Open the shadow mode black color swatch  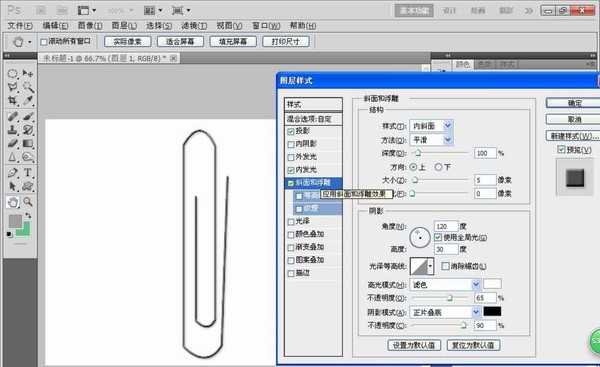point(492,312)
